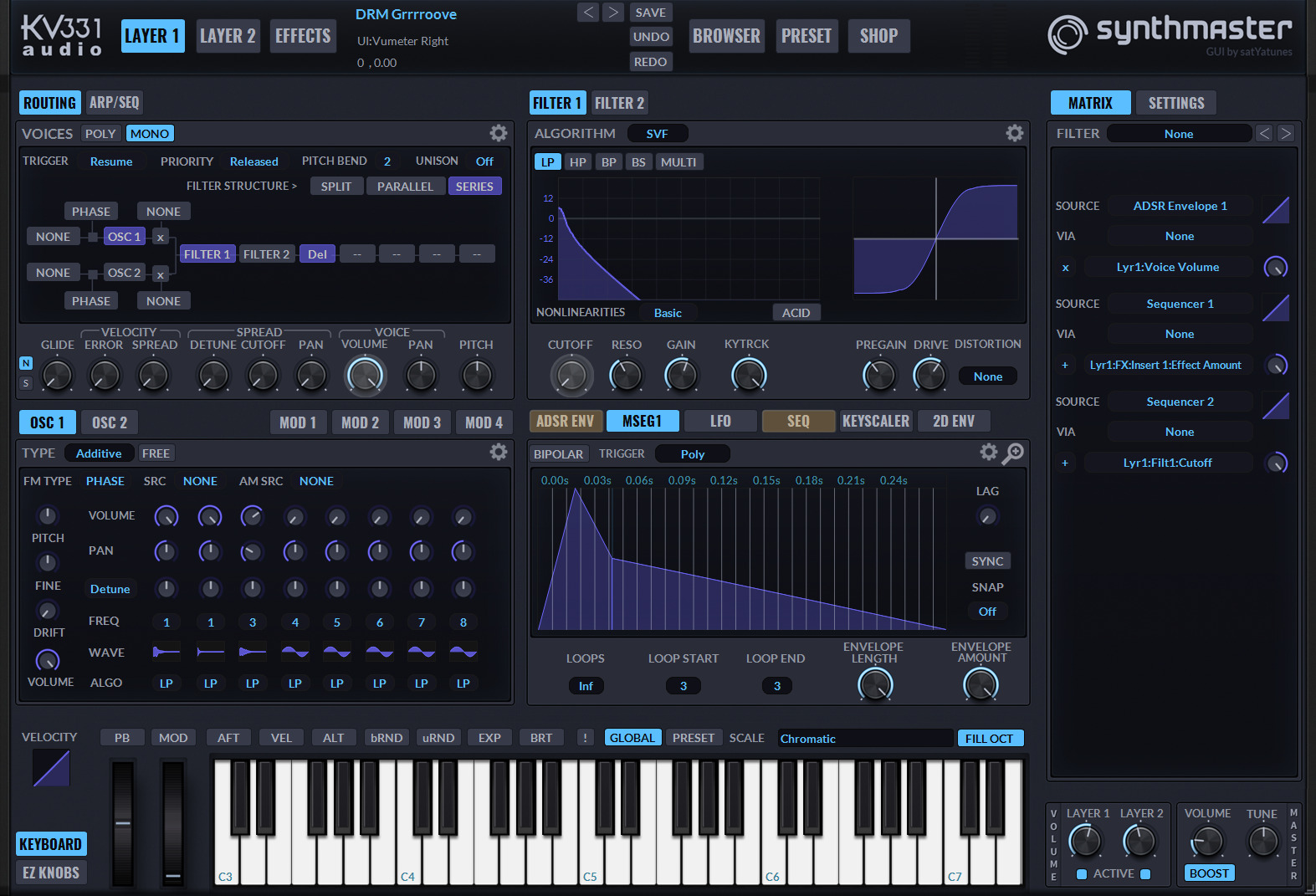This screenshot has height=896, width=1316.
Task: Adjust the filter Cutoff knob
Action: click(x=571, y=376)
